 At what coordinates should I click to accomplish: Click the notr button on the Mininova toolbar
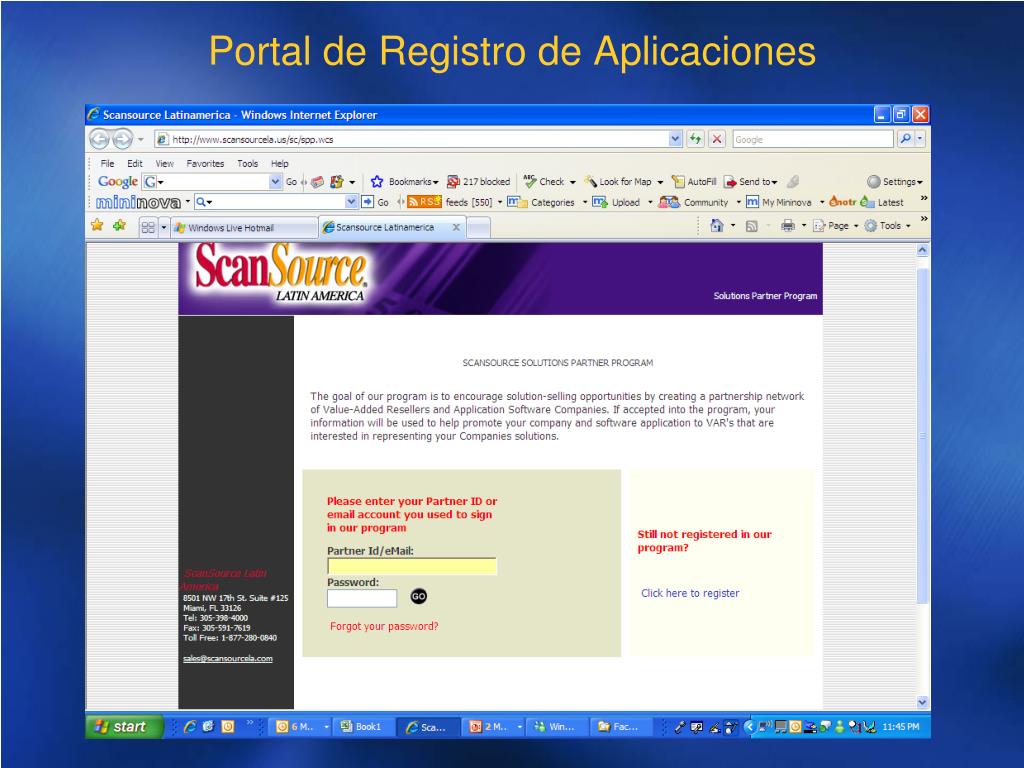point(842,202)
